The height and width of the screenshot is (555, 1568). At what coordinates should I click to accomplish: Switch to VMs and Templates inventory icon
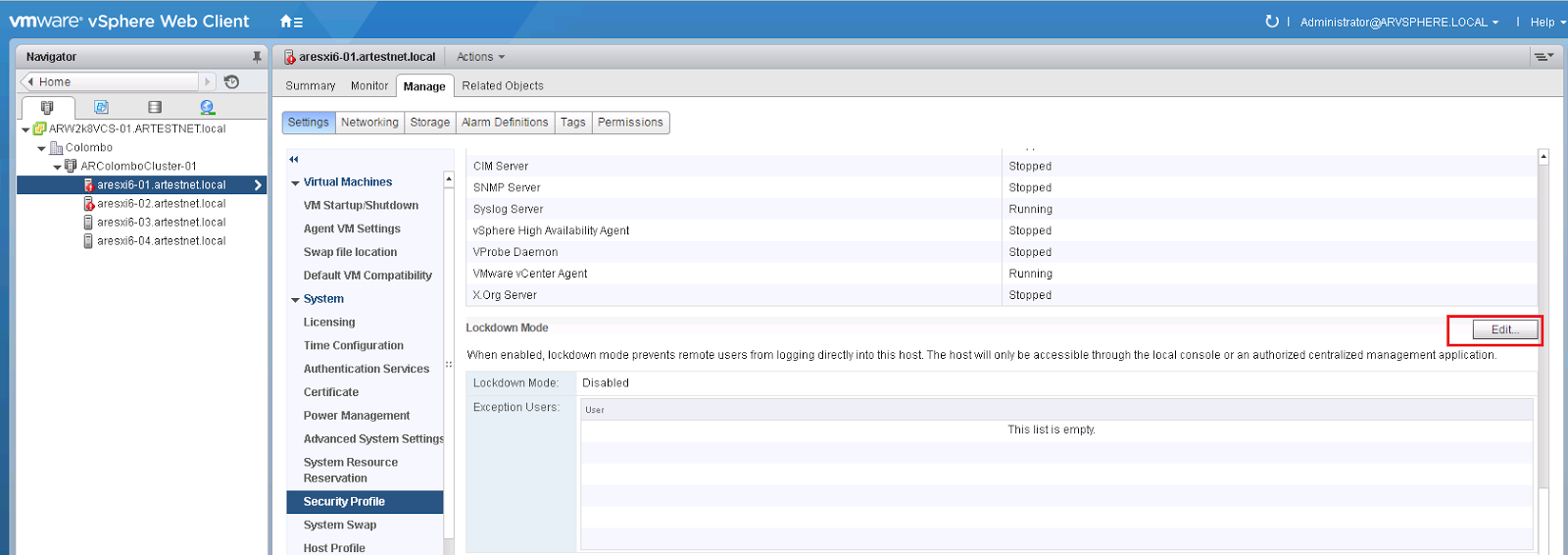coord(101,107)
